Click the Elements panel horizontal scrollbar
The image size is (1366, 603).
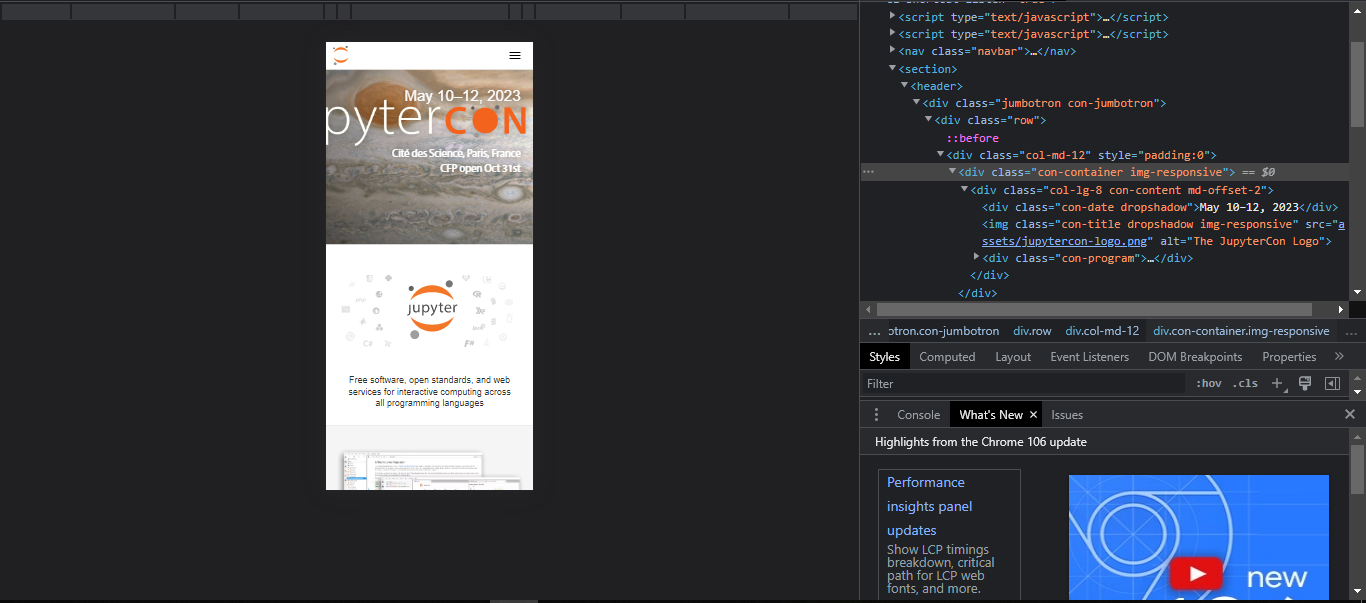tap(1094, 310)
